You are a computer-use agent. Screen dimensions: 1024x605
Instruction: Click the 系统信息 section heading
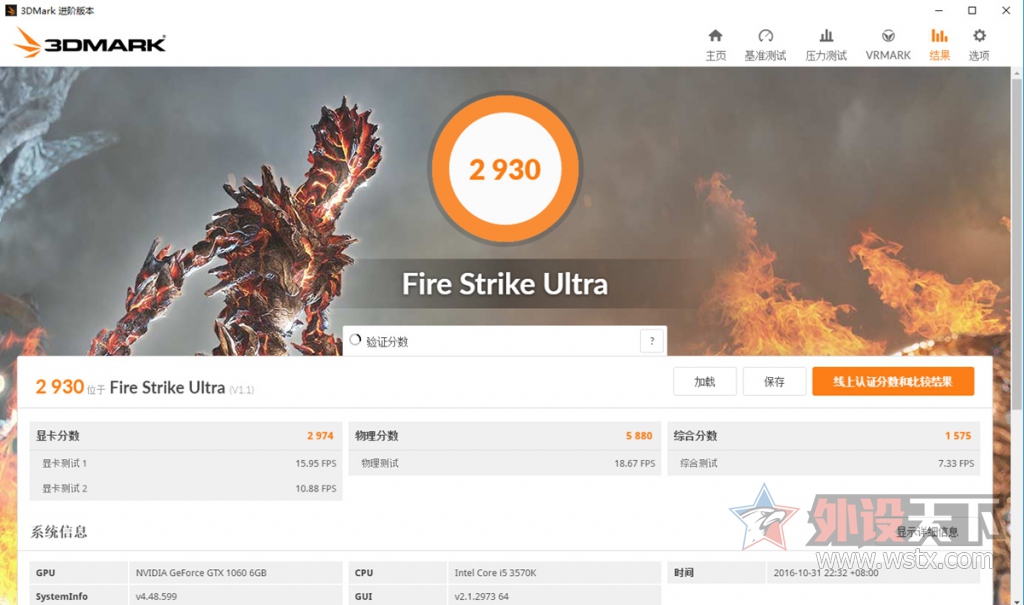point(59,532)
